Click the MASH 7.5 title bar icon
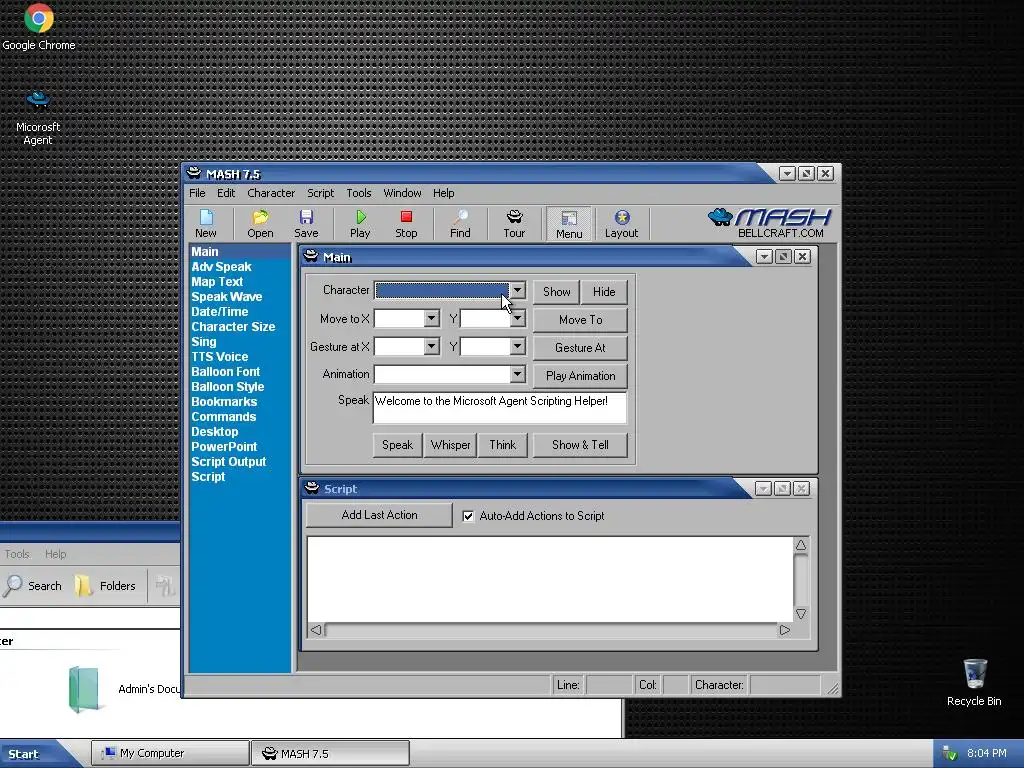The width and height of the screenshot is (1024, 768). point(194,173)
